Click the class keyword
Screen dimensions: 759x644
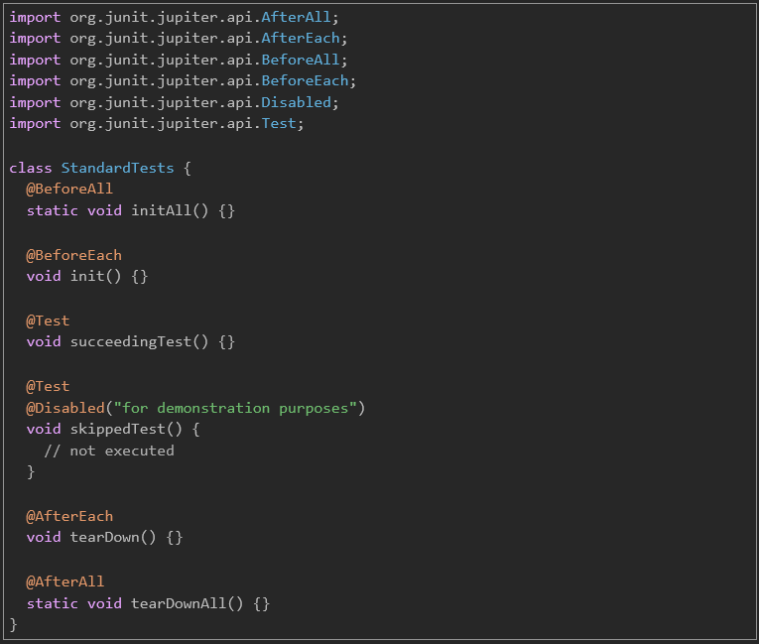(x=30, y=168)
